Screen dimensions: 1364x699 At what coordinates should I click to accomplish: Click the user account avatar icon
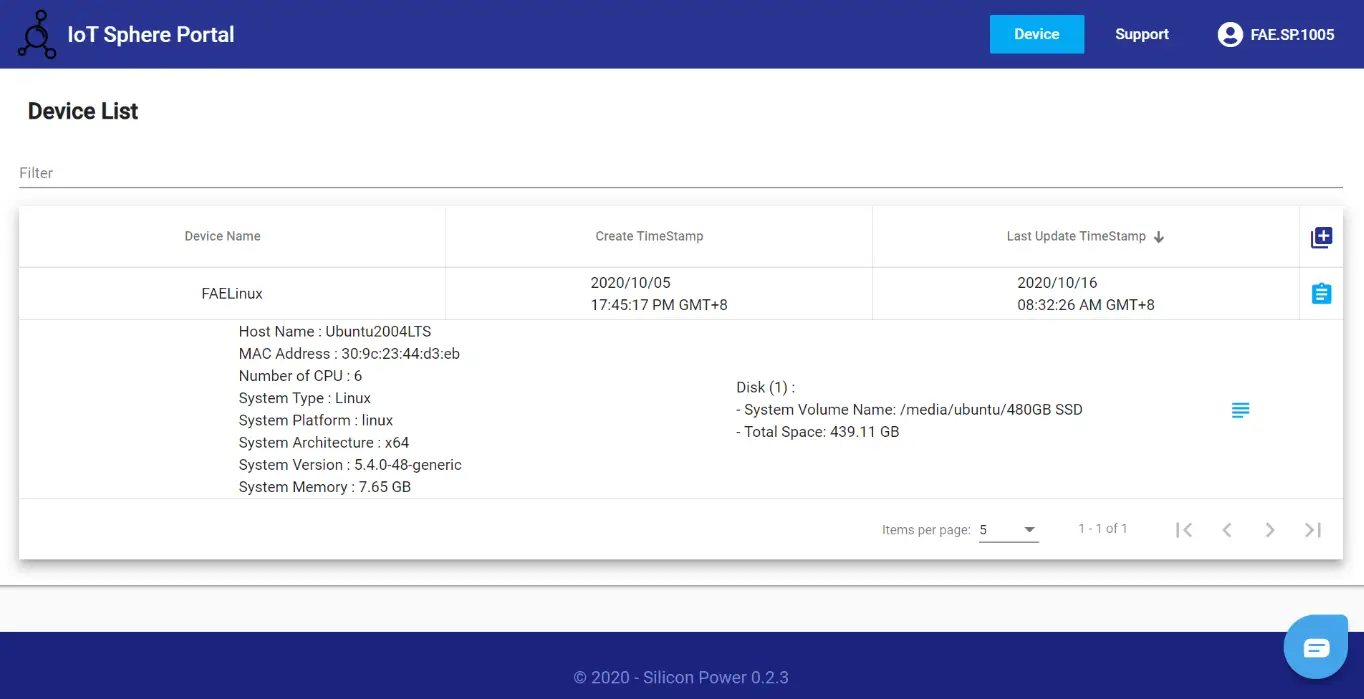click(x=1229, y=34)
